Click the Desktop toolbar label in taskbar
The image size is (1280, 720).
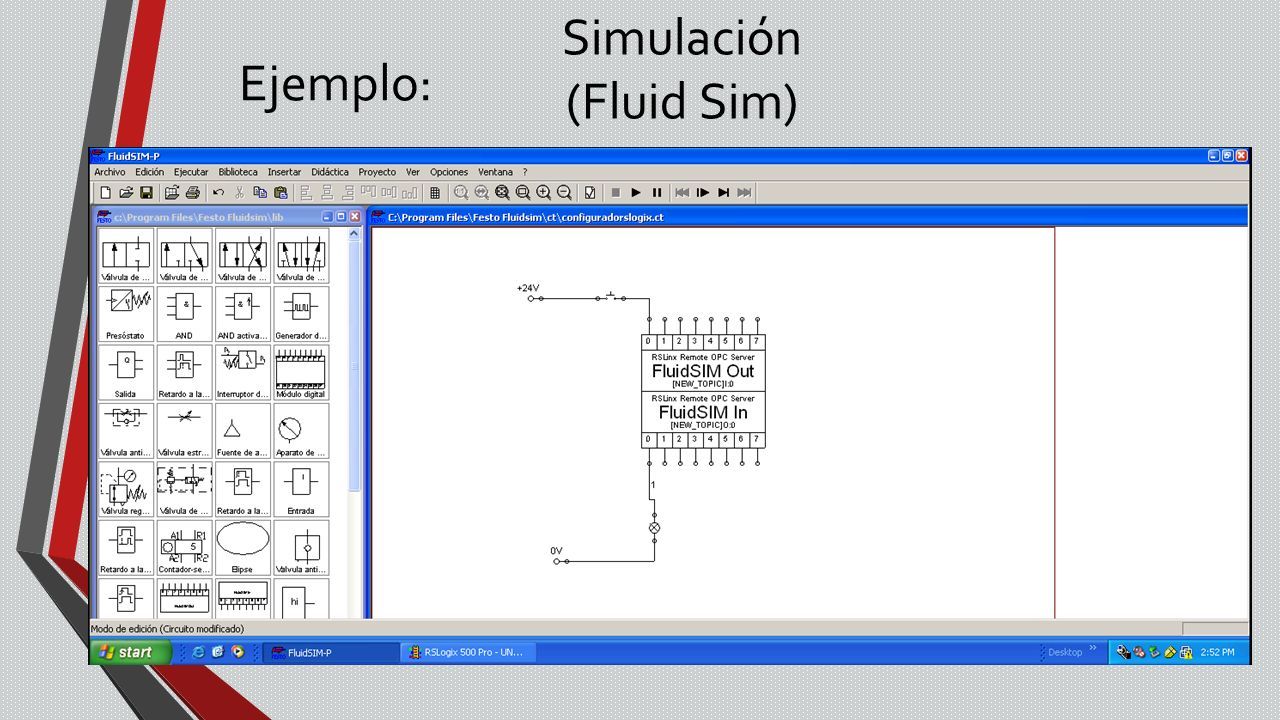pyautogui.click(x=1065, y=652)
